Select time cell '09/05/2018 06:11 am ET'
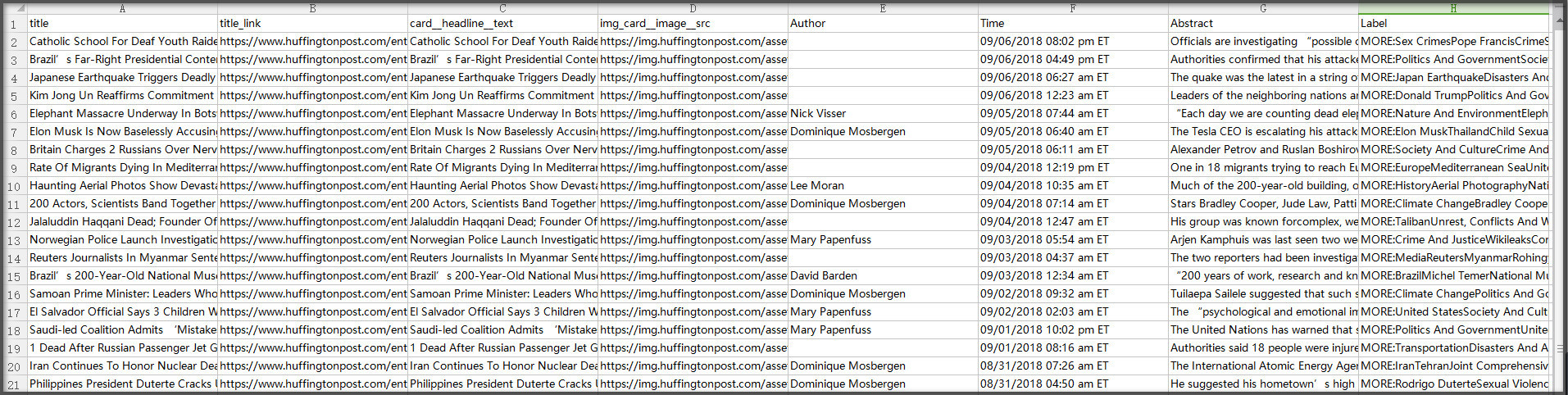This screenshot has height=395, width=1568. click(x=1073, y=149)
